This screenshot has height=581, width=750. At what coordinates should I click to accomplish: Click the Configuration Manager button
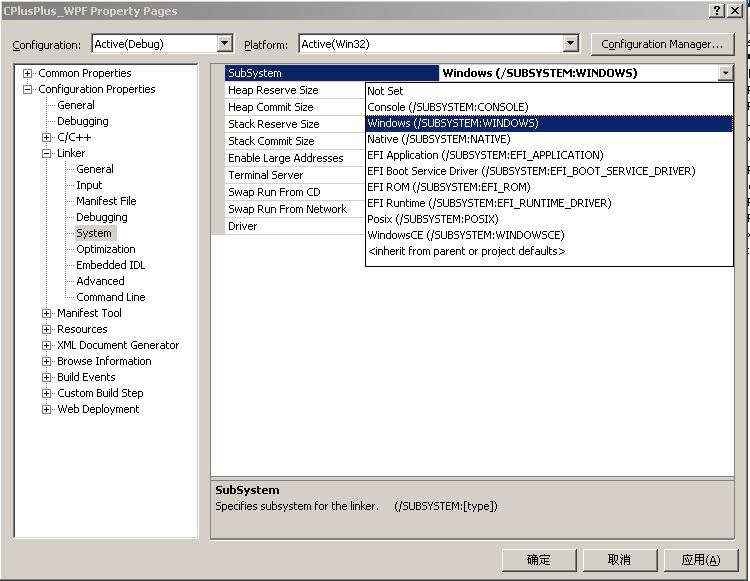662,44
